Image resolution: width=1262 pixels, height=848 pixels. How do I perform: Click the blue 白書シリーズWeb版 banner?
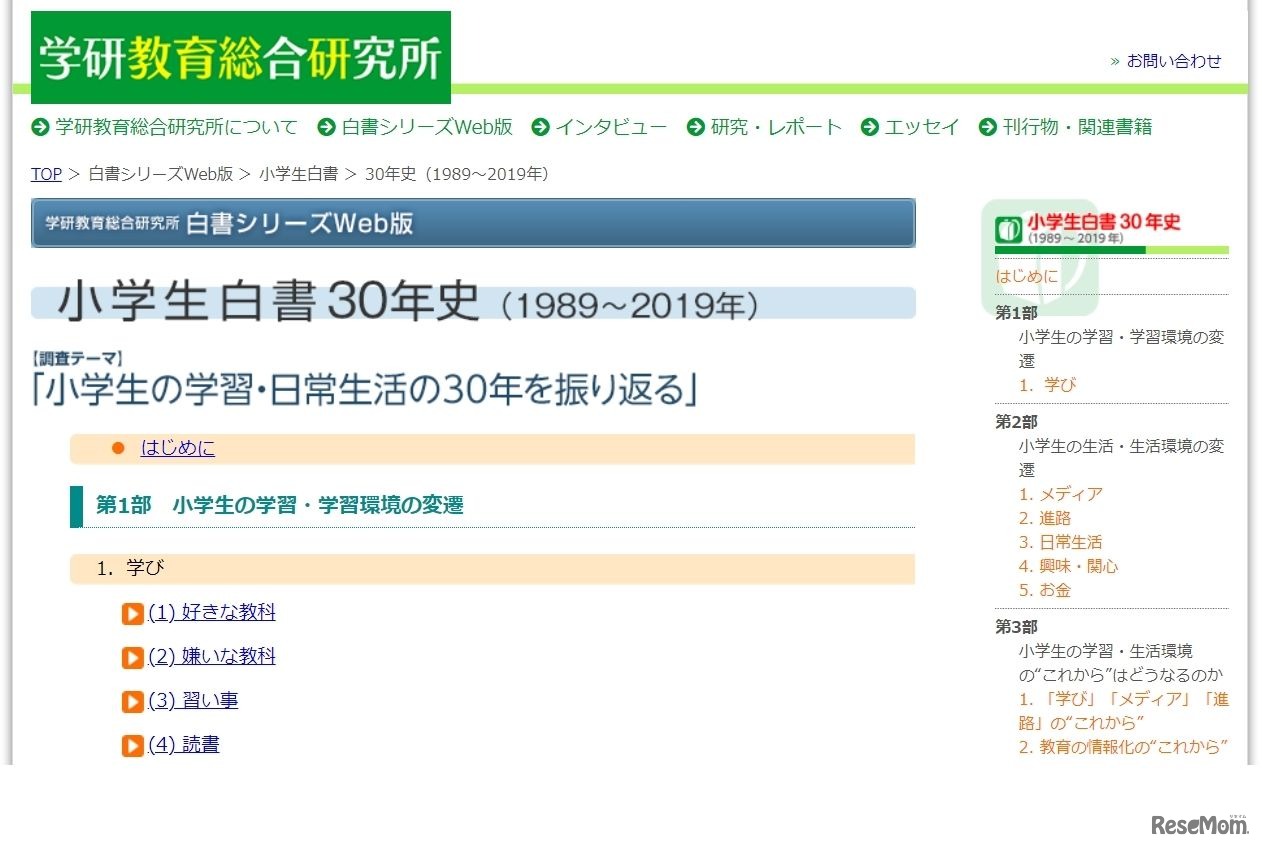pyautogui.click(x=473, y=223)
